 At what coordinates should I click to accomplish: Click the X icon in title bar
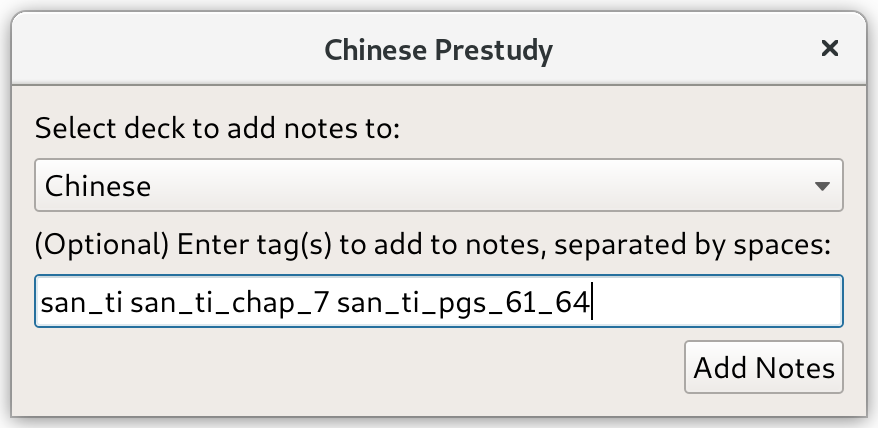coord(829,49)
